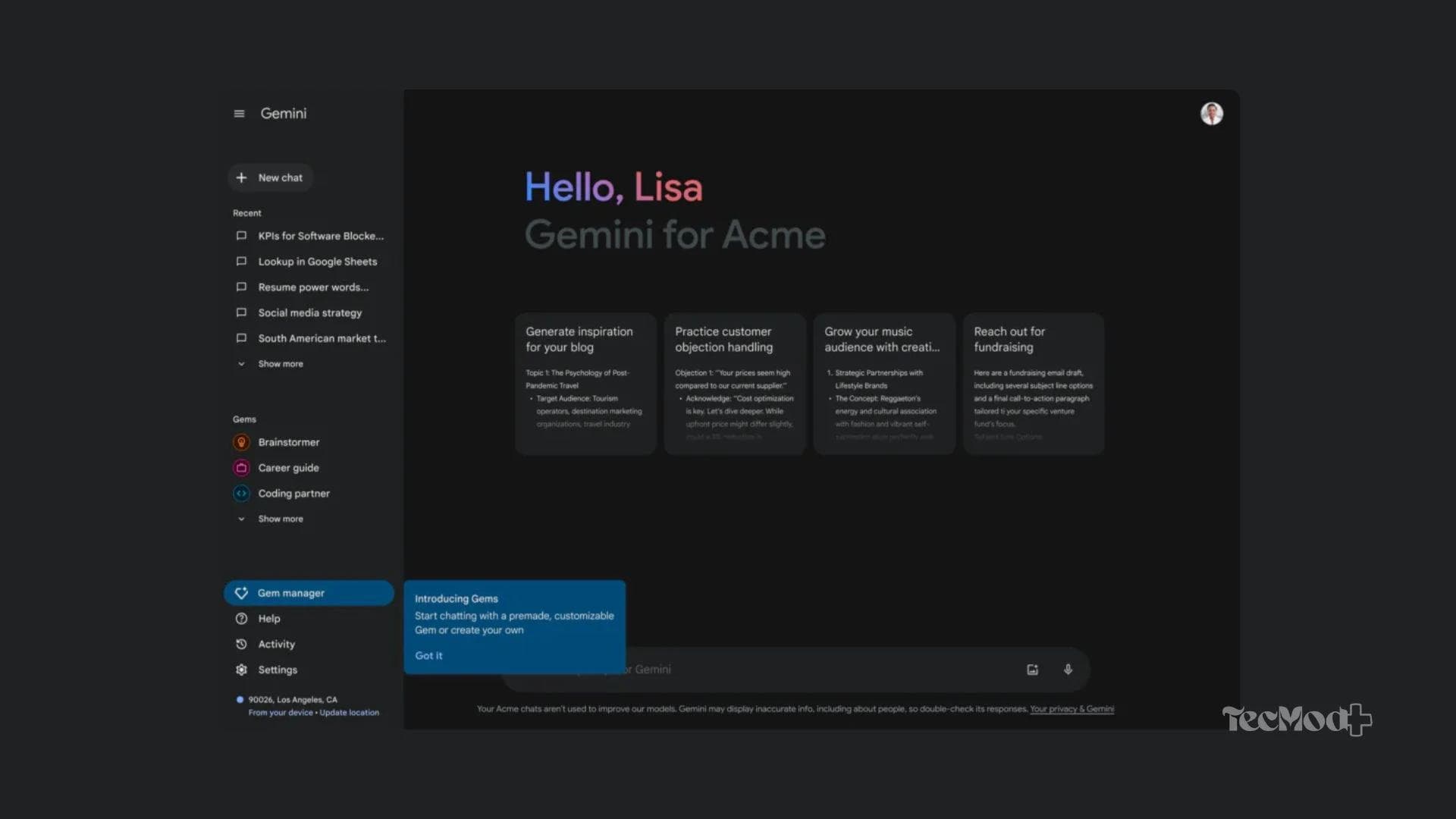Activate the microphone voice input icon

point(1068,670)
